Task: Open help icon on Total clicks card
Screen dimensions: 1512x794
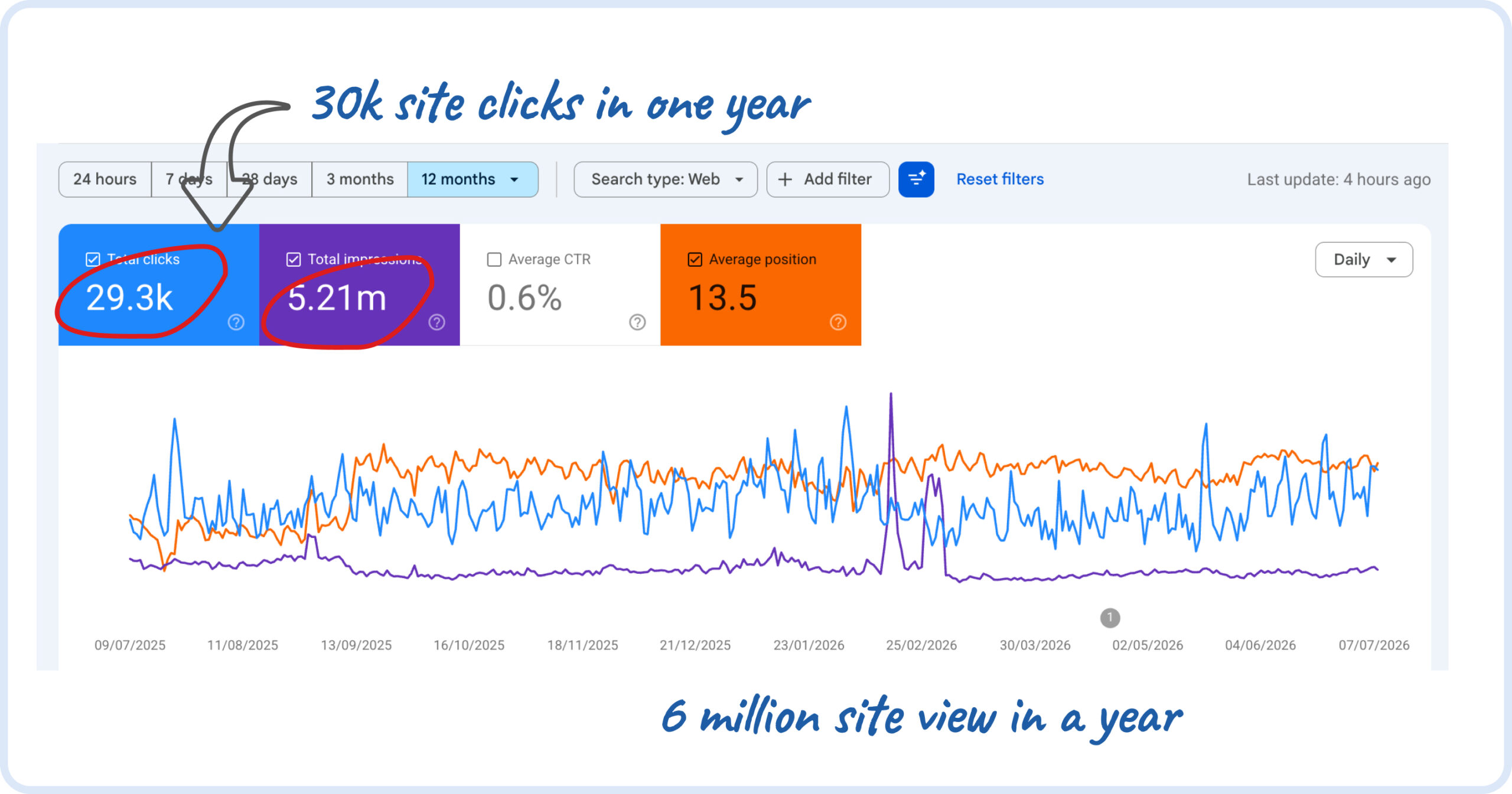Action: point(236,322)
